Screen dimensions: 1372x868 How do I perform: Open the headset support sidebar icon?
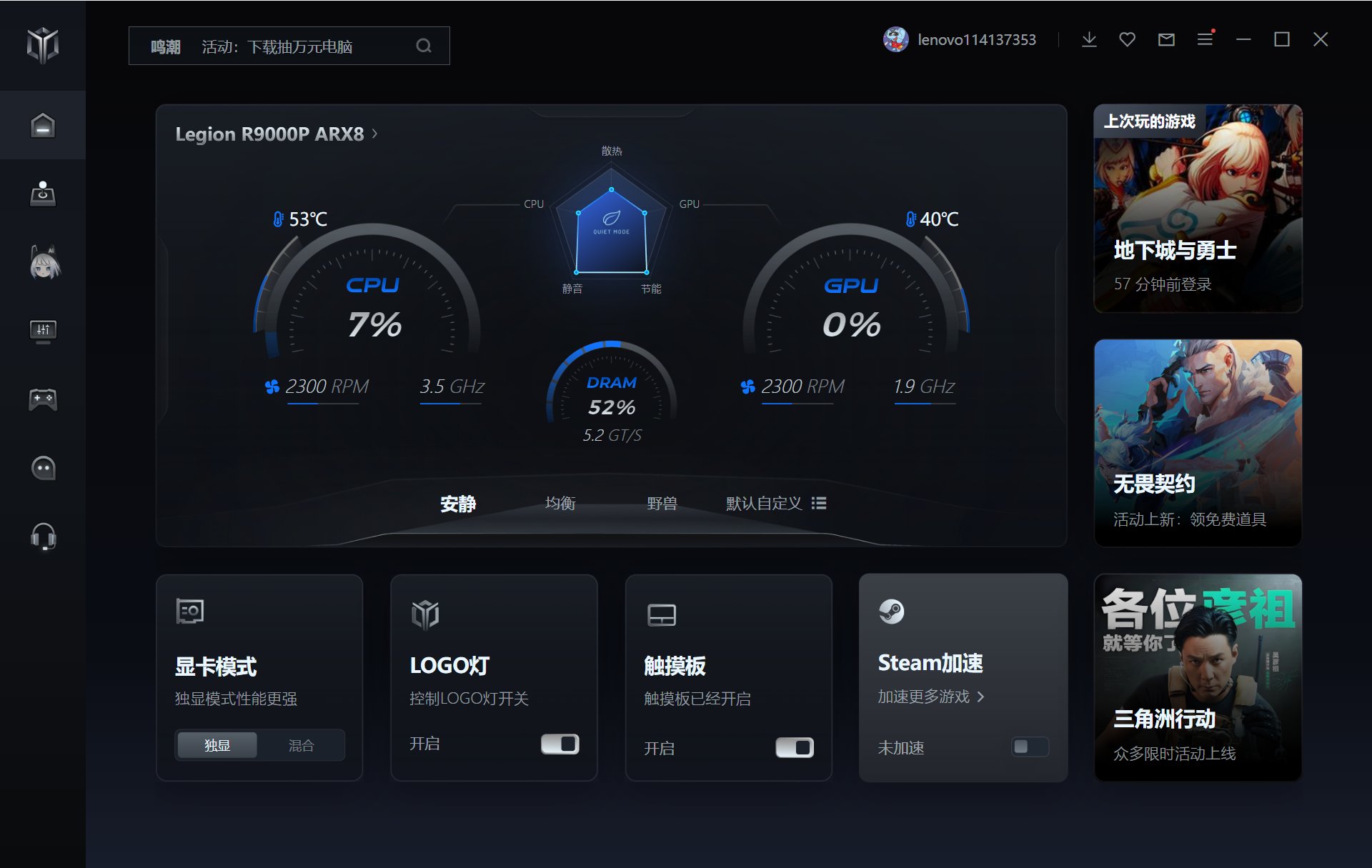pos(43,537)
